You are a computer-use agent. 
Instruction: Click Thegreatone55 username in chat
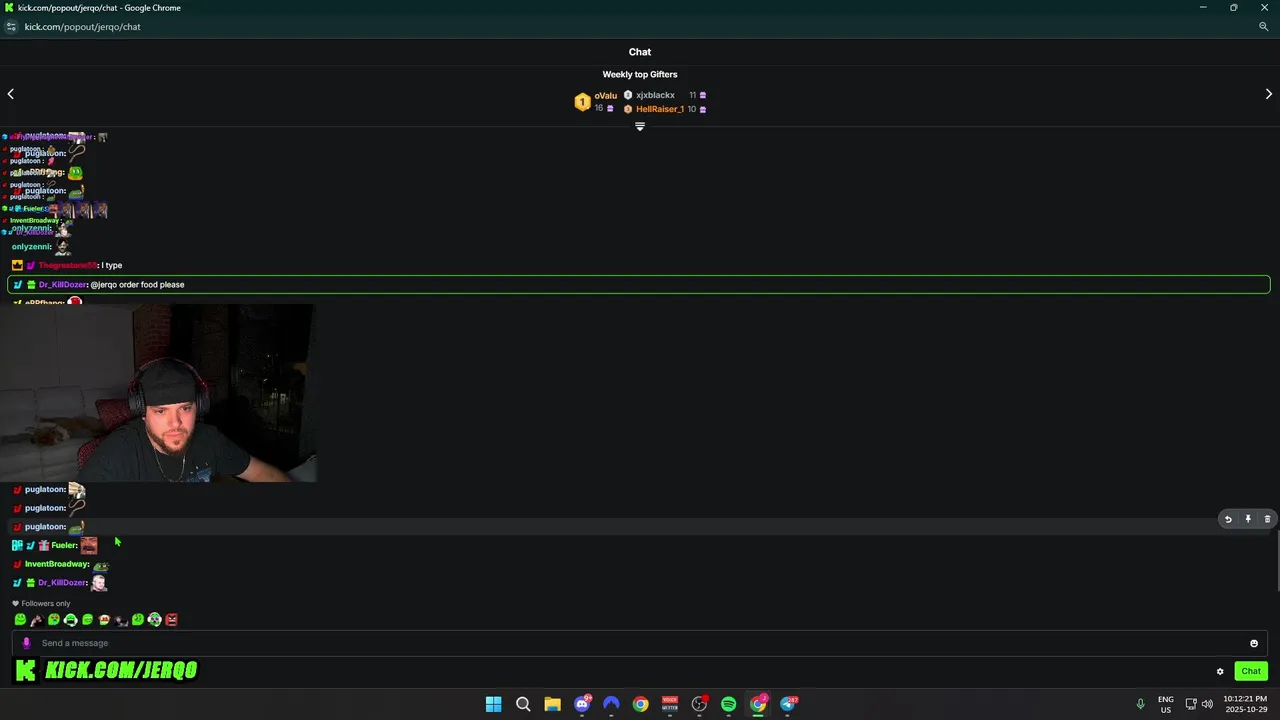pos(68,265)
